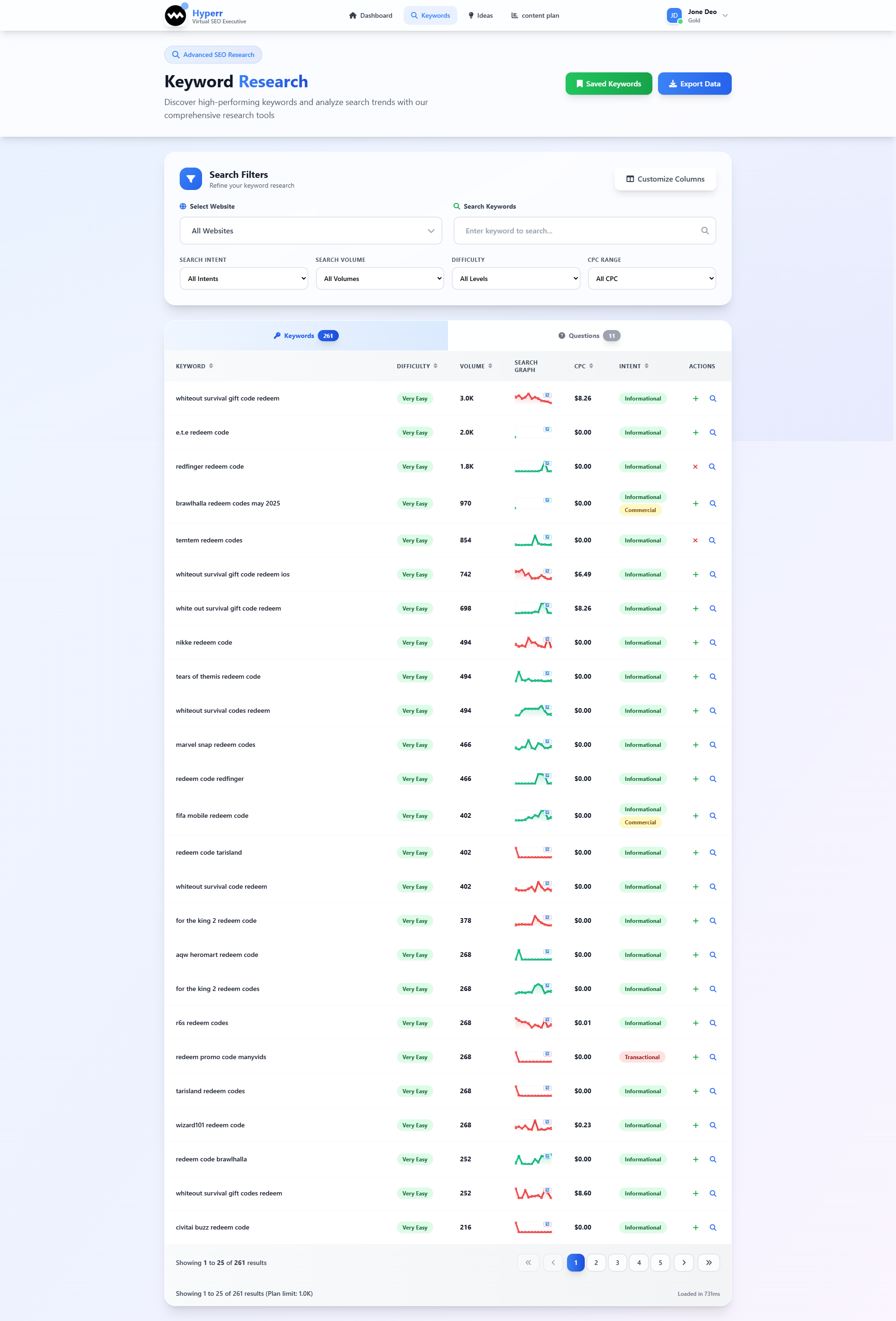Click the $8.60 CPC value
The image size is (896, 1321).
(x=582, y=1193)
